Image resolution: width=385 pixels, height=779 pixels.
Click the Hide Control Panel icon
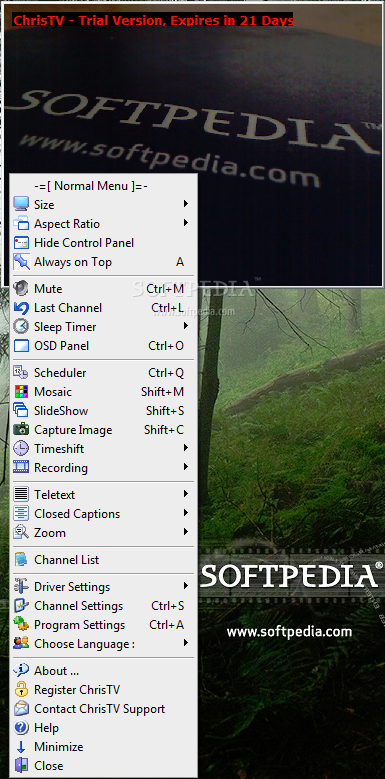tap(21, 243)
